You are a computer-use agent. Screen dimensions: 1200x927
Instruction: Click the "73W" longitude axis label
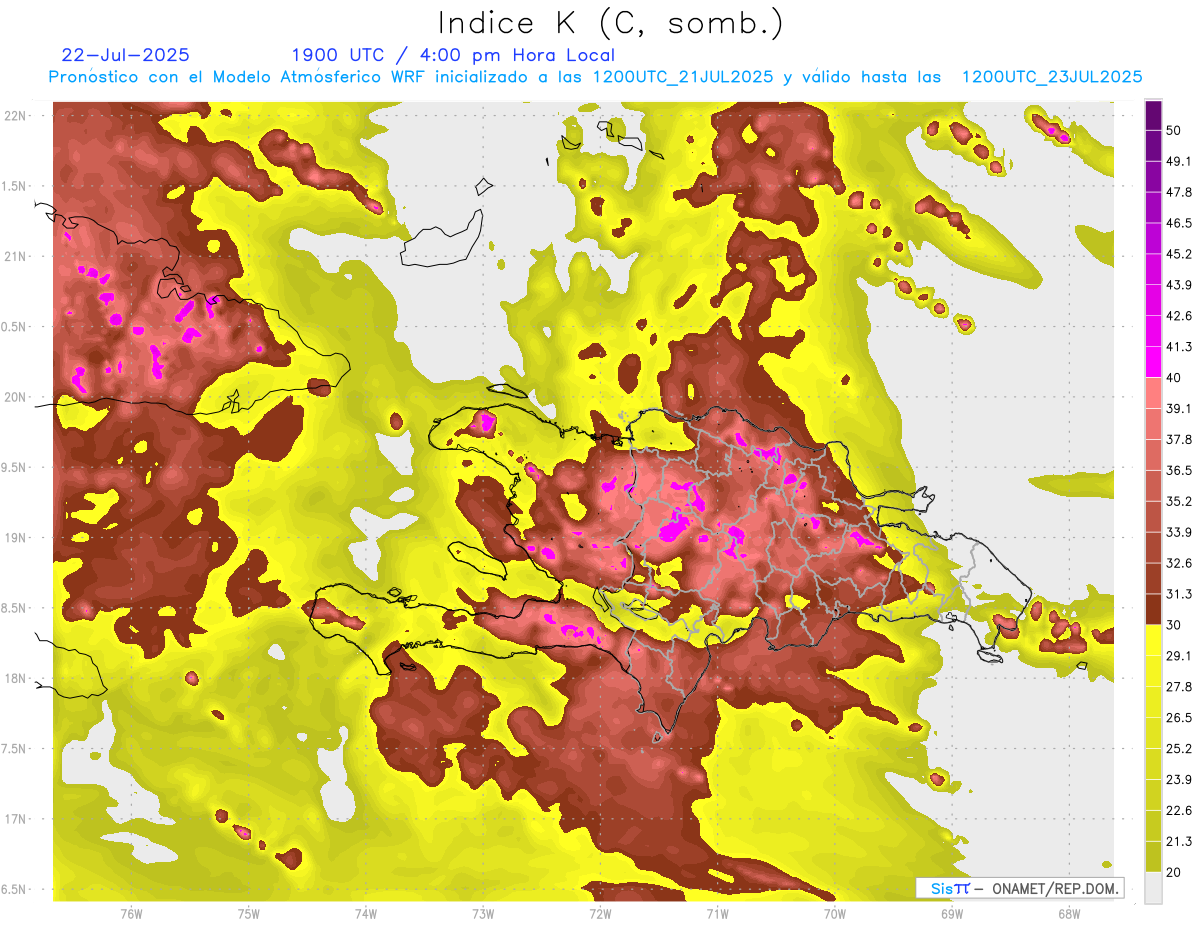coord(482,913)
